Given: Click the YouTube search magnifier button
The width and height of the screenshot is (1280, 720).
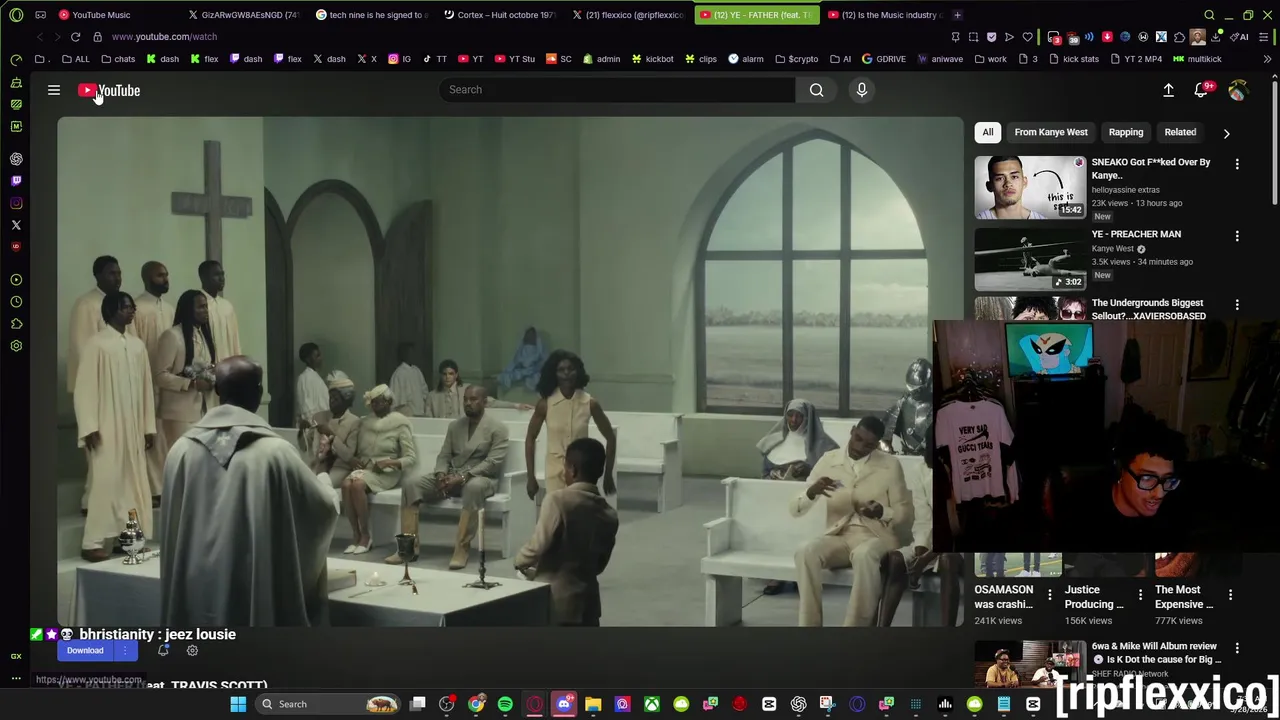Looking at the screenshot, I should click(817, 90).
